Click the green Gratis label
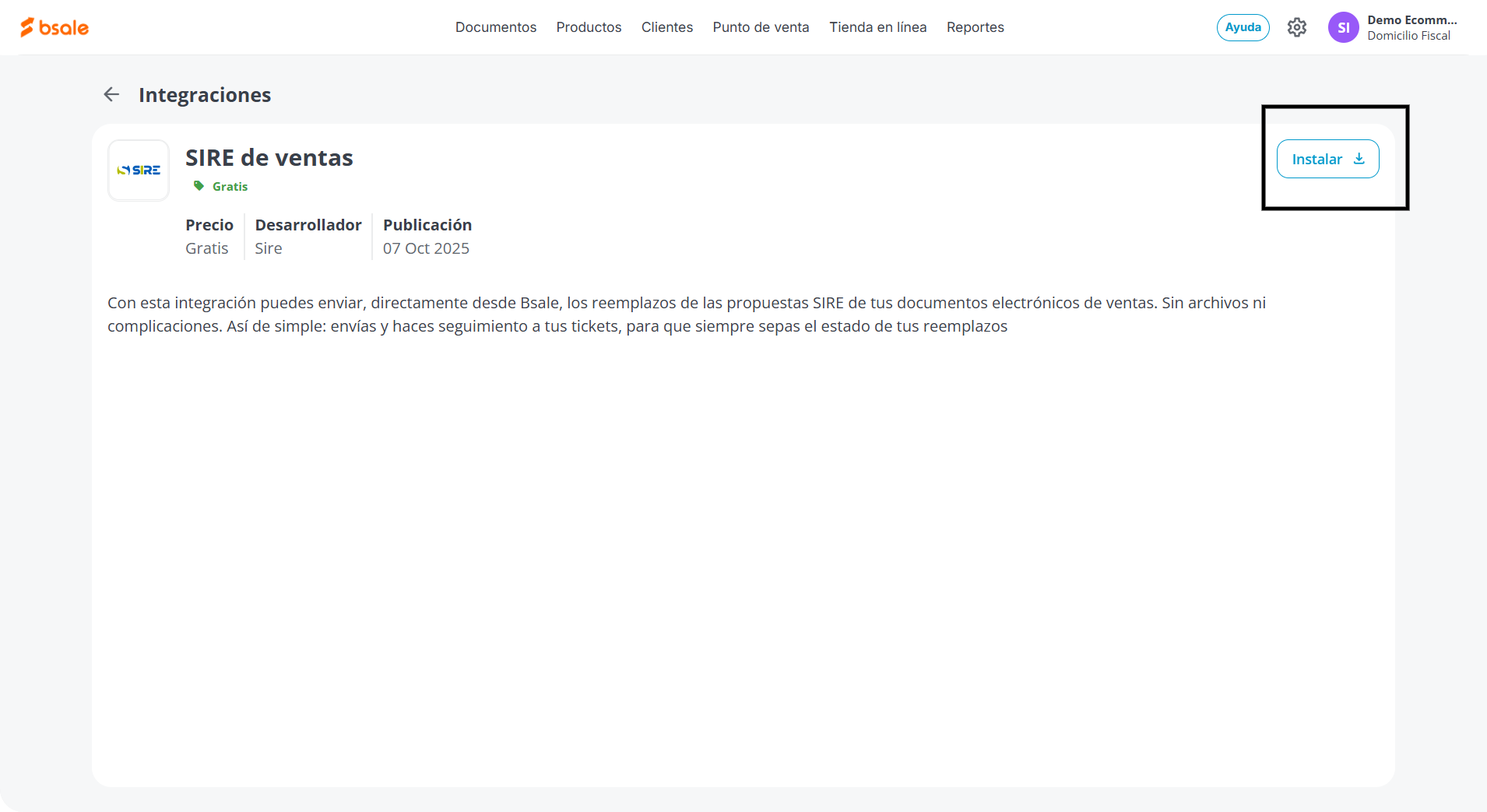Image resolution: width=1487 pixels, height=812 pixels. (x=230, y=187)
